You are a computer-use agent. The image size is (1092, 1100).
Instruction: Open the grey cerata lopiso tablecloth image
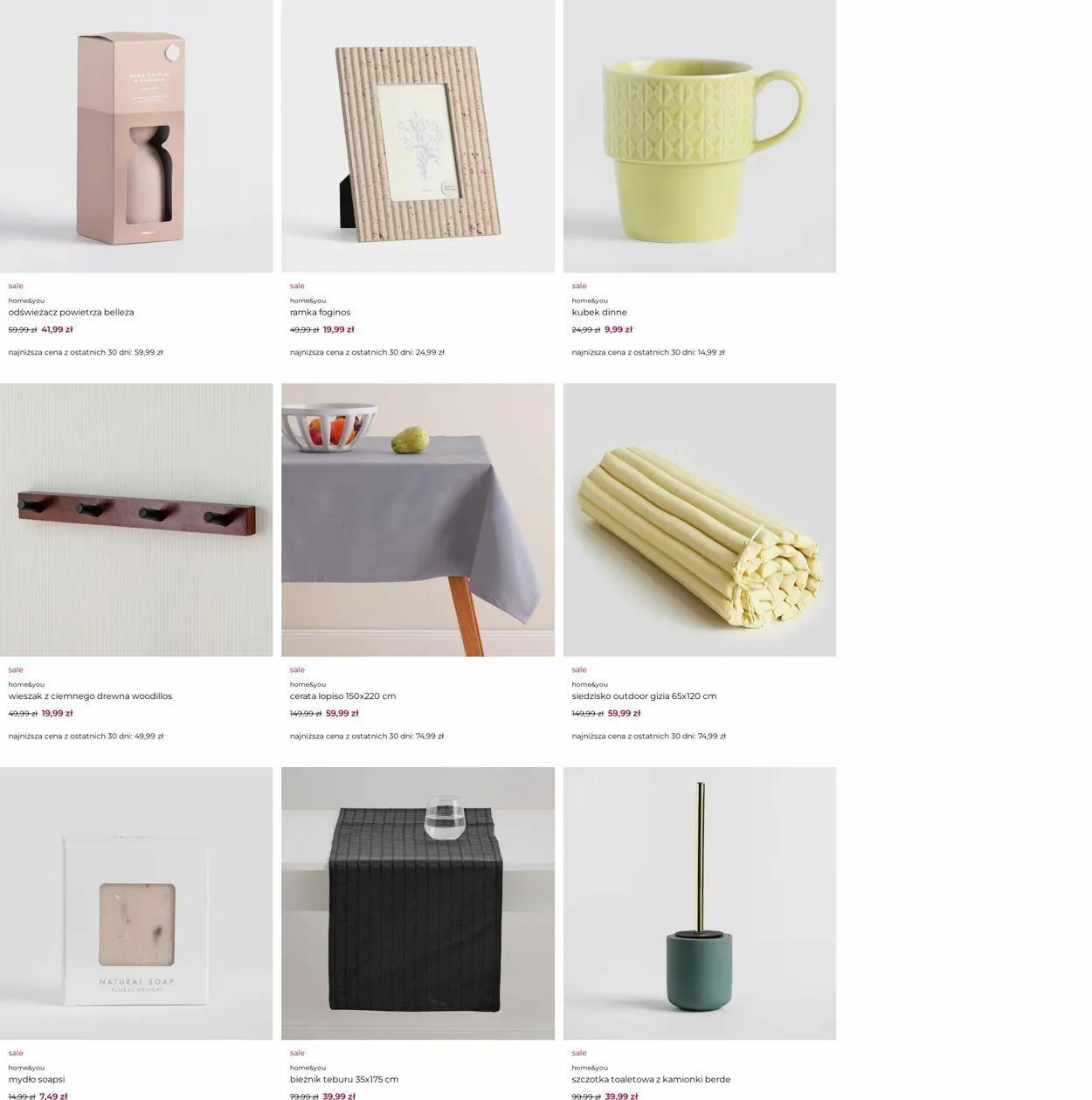point(418,520)
